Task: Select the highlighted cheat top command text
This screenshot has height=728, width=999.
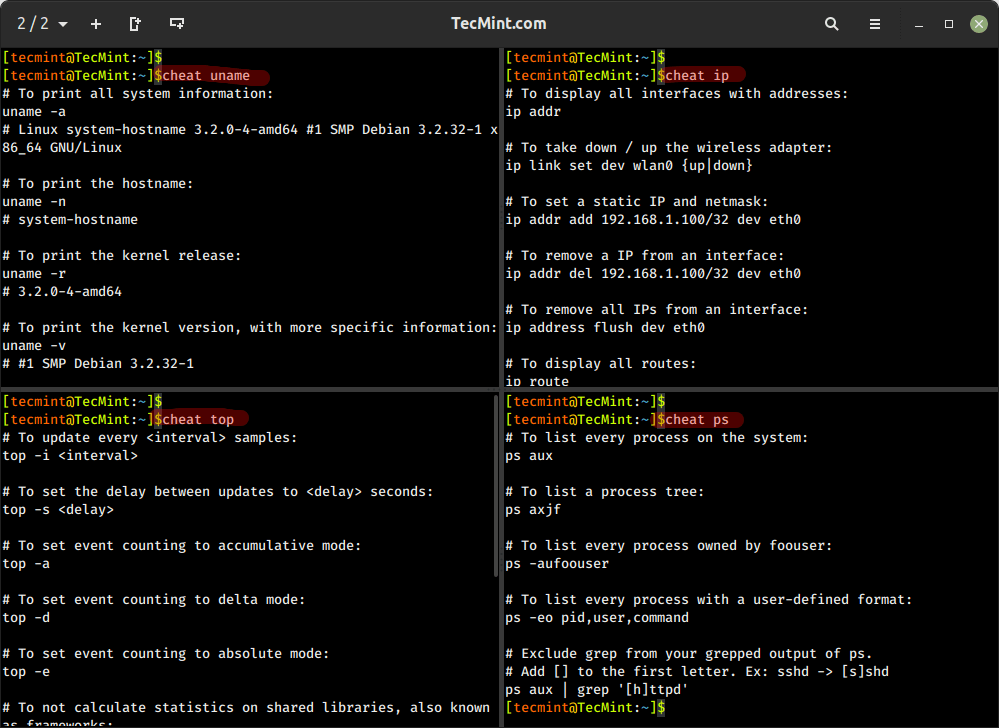Action: pyautogui.click(x=198, y=419)
